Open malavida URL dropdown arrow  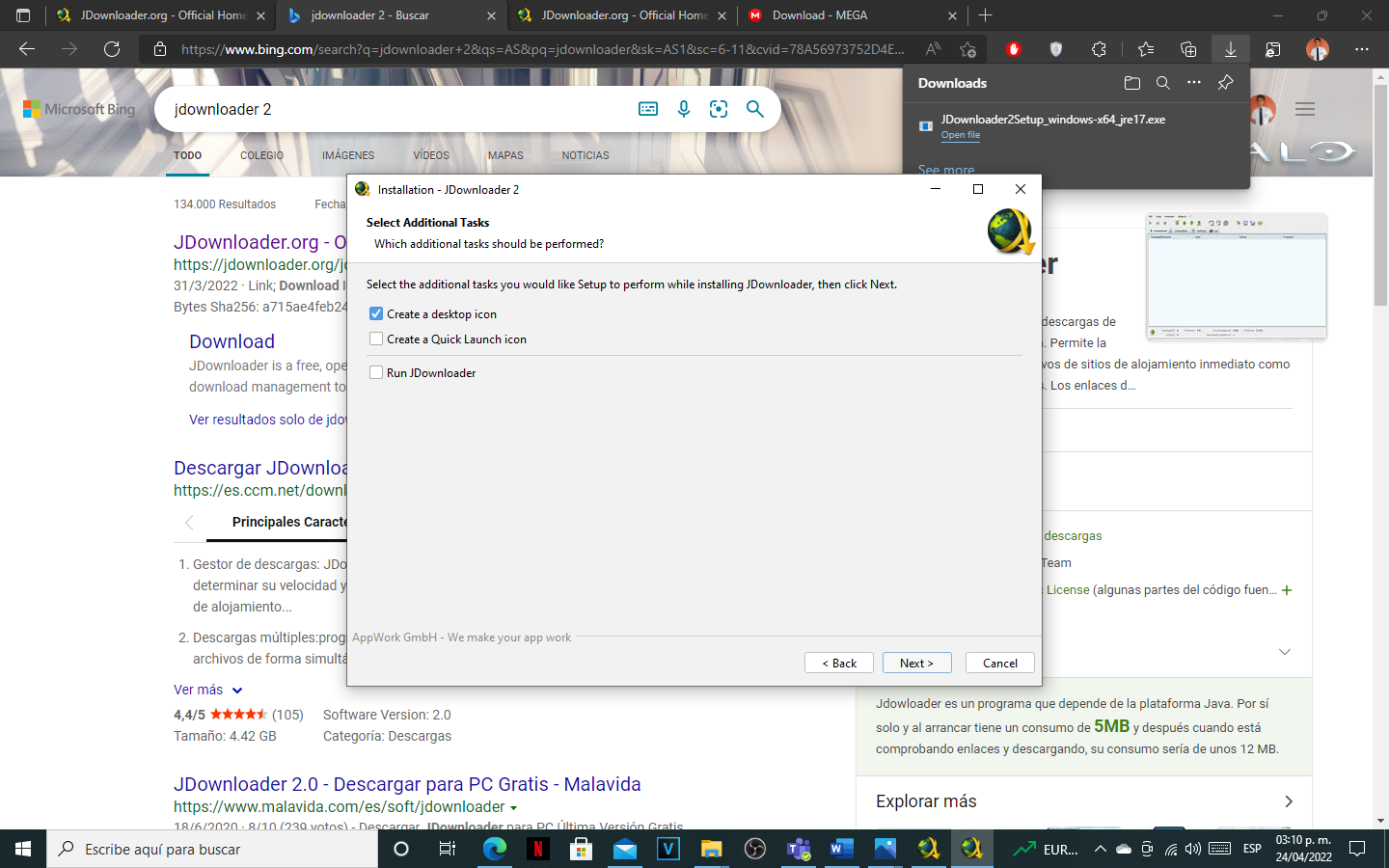513,808
